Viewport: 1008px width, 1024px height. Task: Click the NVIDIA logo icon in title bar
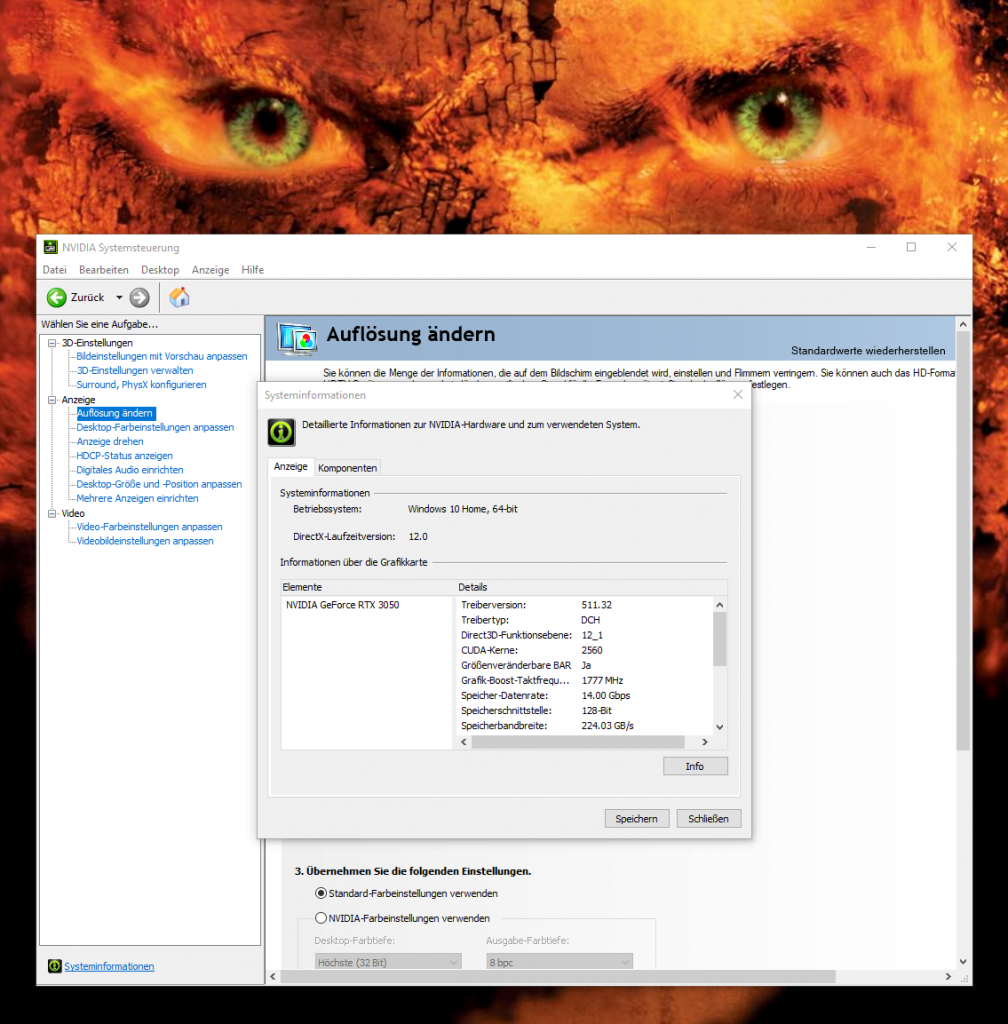click(x=50, y=248)
